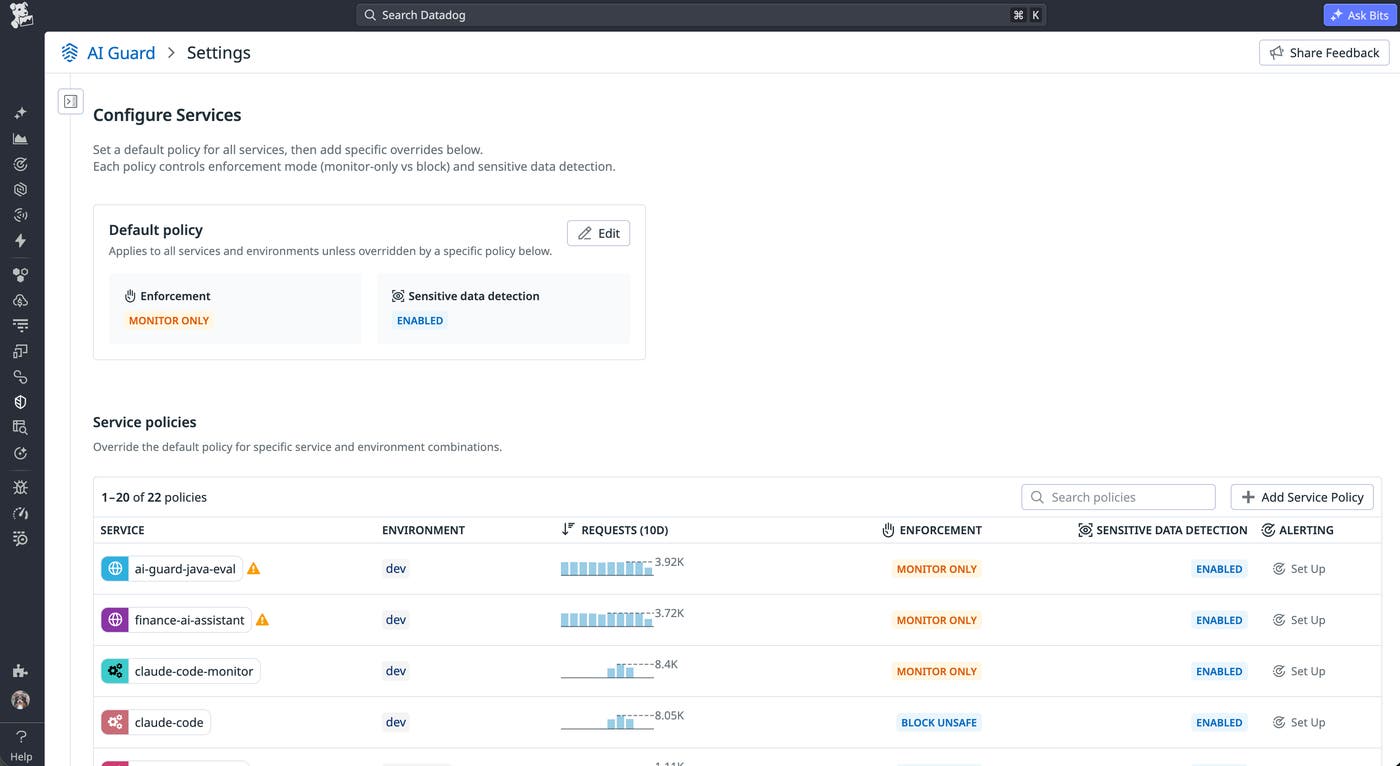Screen dimensions: 1400x766
Task: Click MONITOR ONLY badge for ai-guard-java-eval
Action: point(937,569)
